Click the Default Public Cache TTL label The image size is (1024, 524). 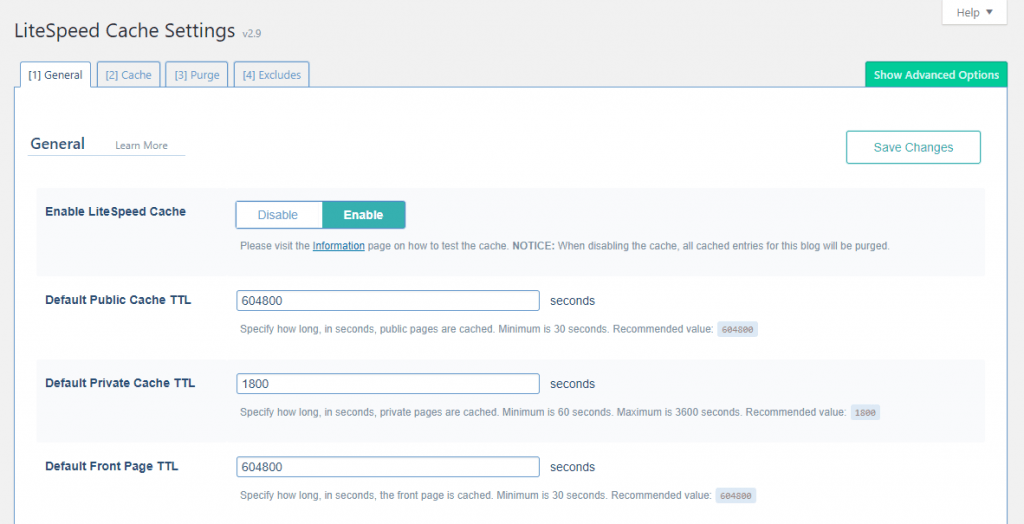click(x=118, y=300)
